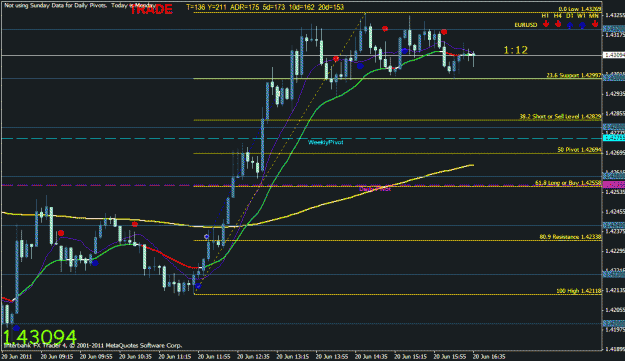Click the '20 Jun 14:35' time axis label
625x361 pixels.
click(x=371, y=356)
